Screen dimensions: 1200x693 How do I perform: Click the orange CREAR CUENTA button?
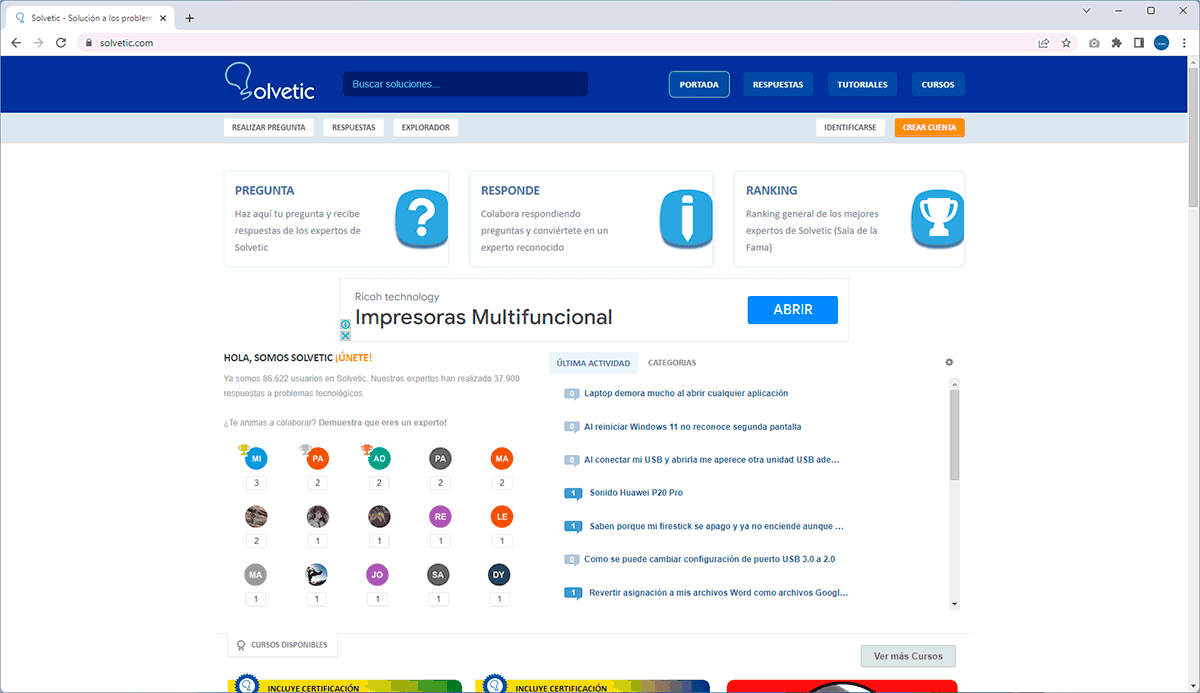tap(929, 127)
